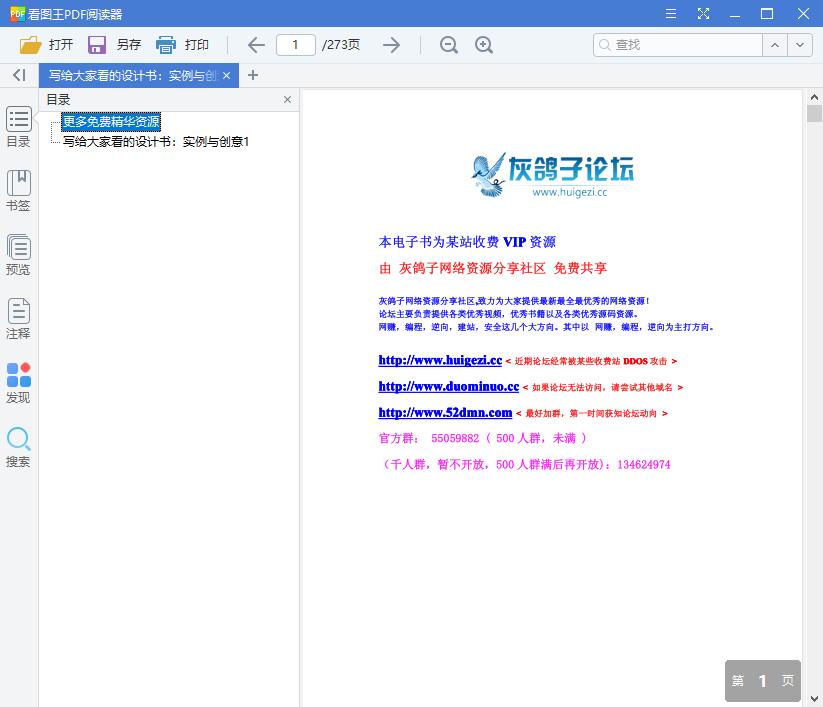Viewport: 823px width, 707px height.
Task: Open the 发现 discover sidebar
Action: pos(18,383)
